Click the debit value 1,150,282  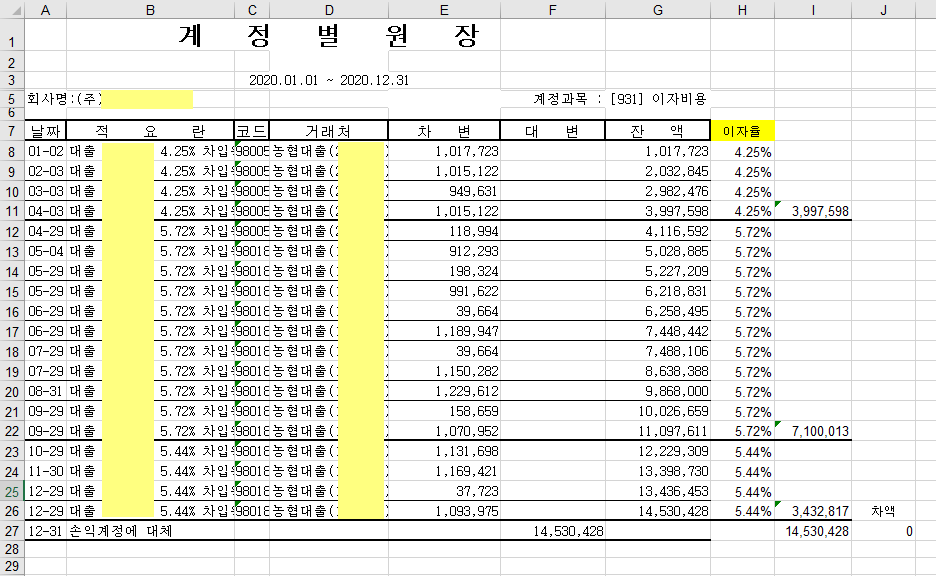[x=444, y=371]
